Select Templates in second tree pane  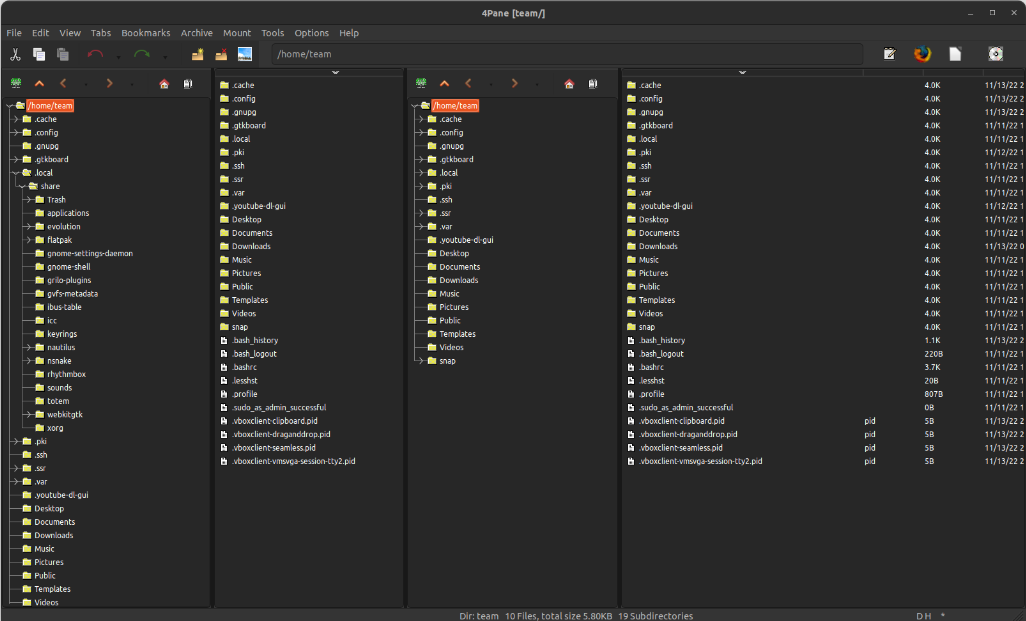click(x=457, y=334)
